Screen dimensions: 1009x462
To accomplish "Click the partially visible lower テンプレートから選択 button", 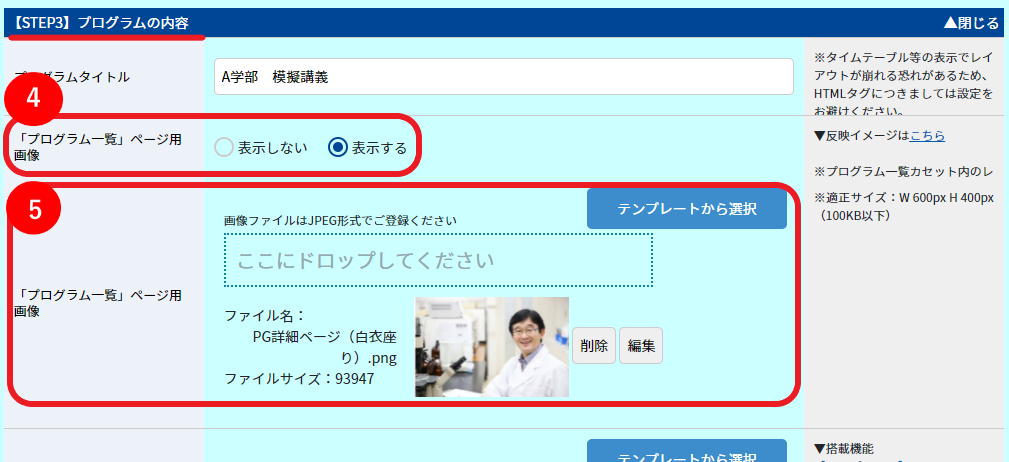I will click(x=687, y=451).
